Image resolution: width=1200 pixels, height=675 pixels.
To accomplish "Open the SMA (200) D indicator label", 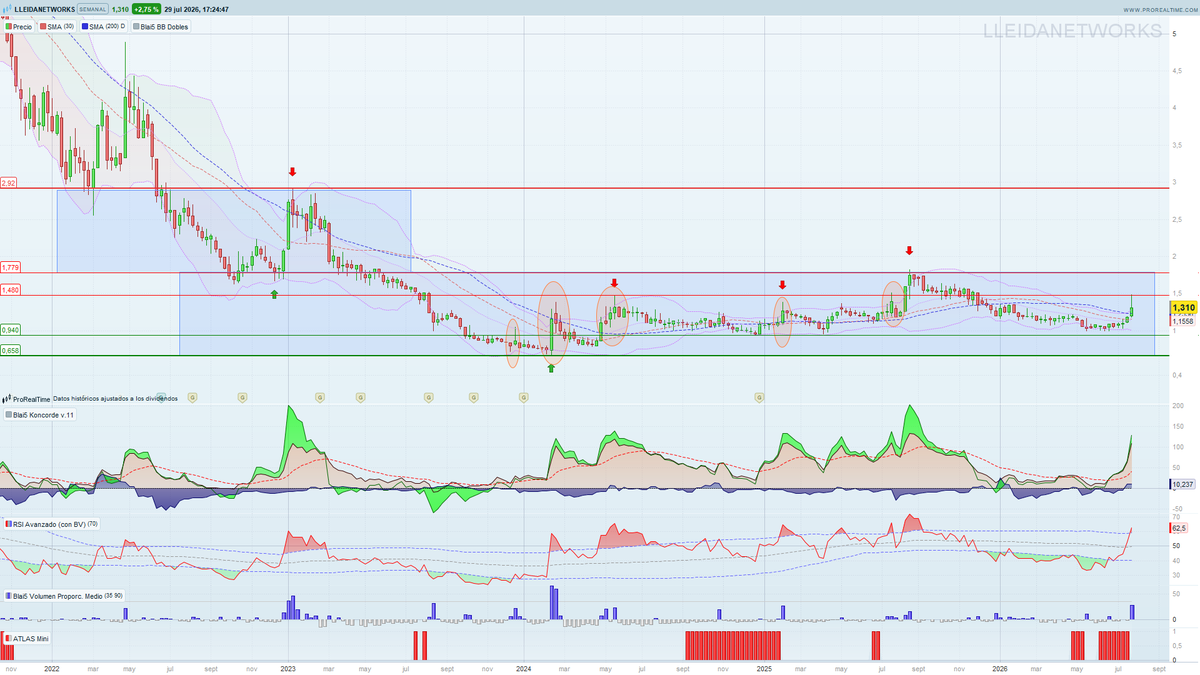I will [x=105, y=26].
